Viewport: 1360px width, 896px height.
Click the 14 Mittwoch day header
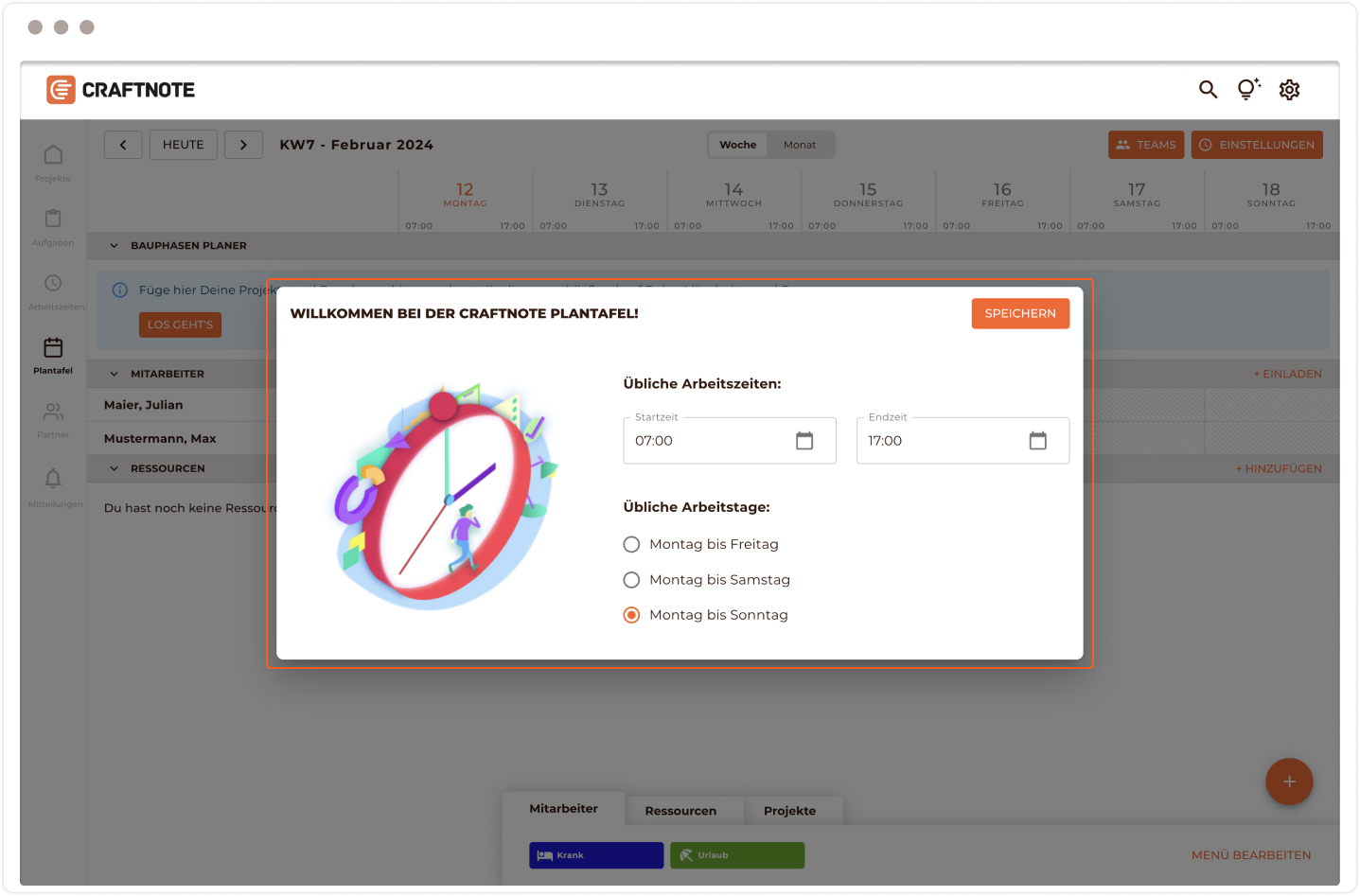click(733, 195)
